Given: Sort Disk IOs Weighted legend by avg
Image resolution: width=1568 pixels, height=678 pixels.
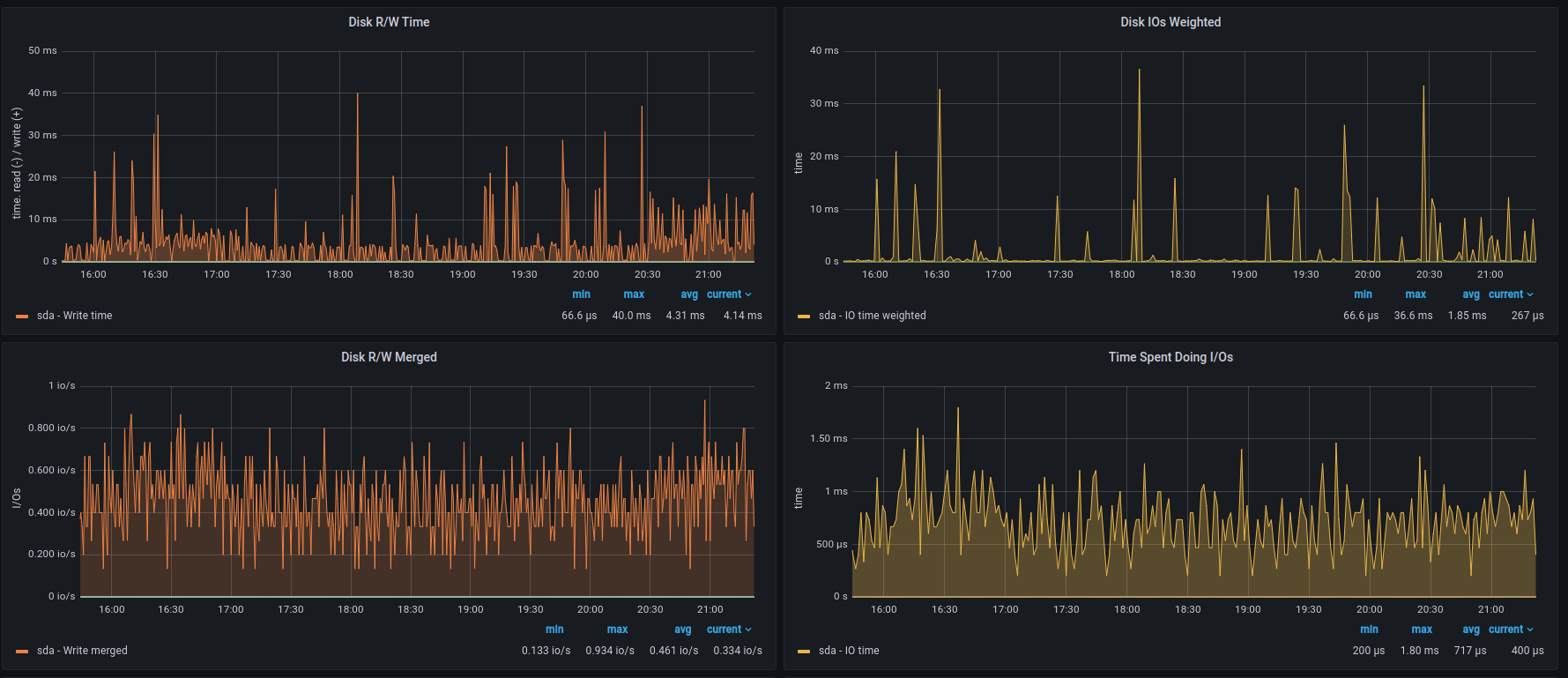Looking at the screenshot, I should point(1470,294).
